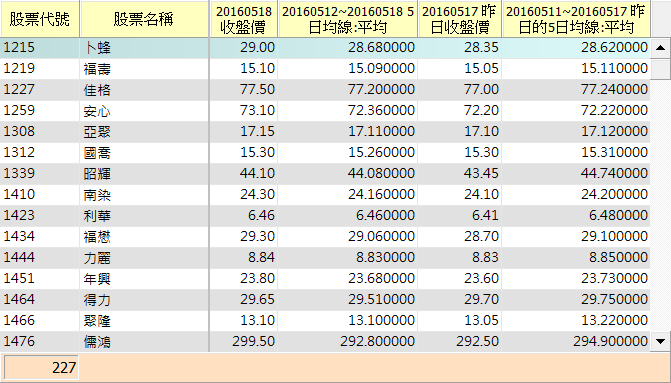Select stock name 卜蜂
This screenshot has height=383, width=671.
[97, 48]
